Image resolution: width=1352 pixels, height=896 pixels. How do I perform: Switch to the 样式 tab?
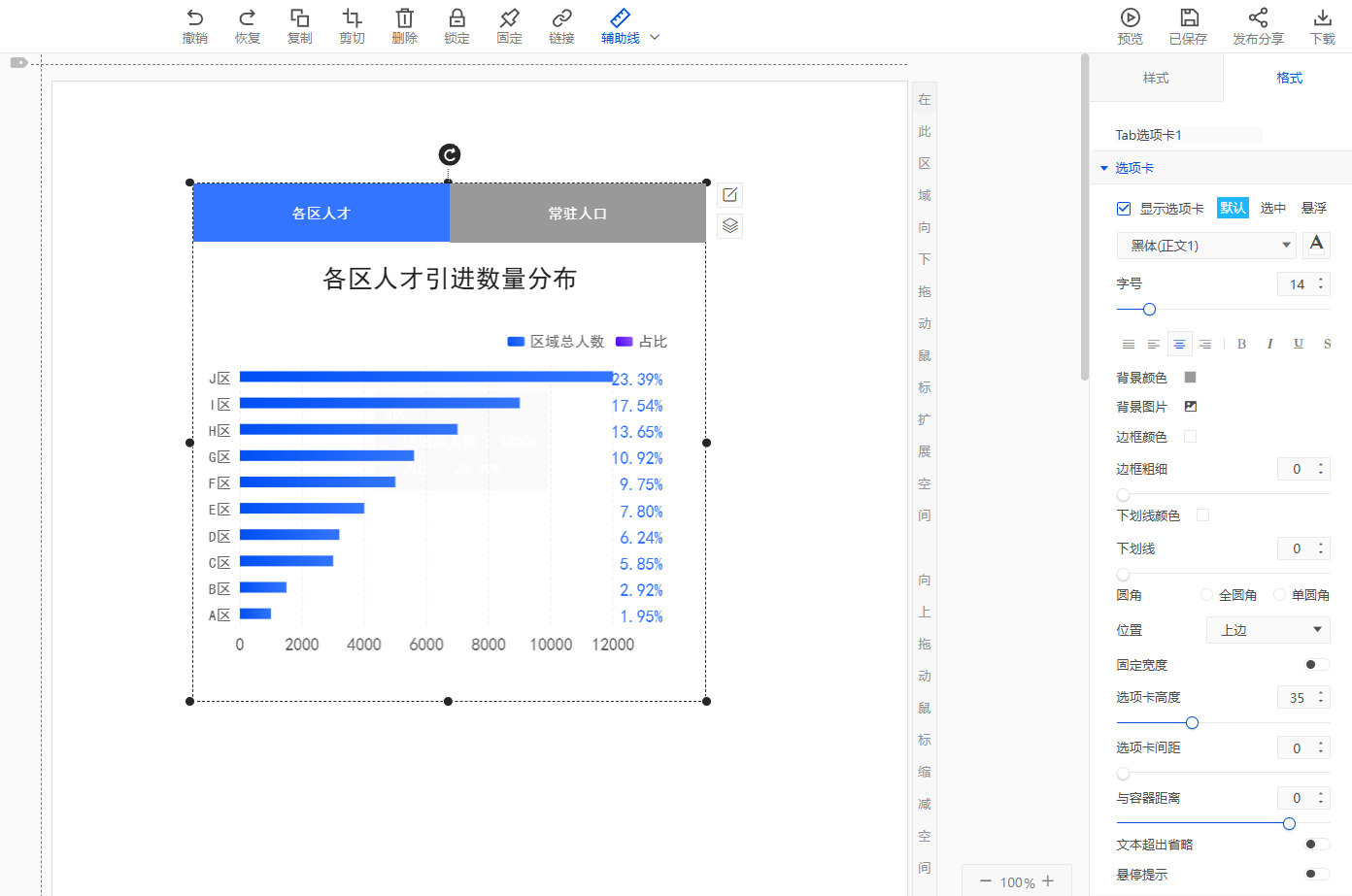[1156, 78]
